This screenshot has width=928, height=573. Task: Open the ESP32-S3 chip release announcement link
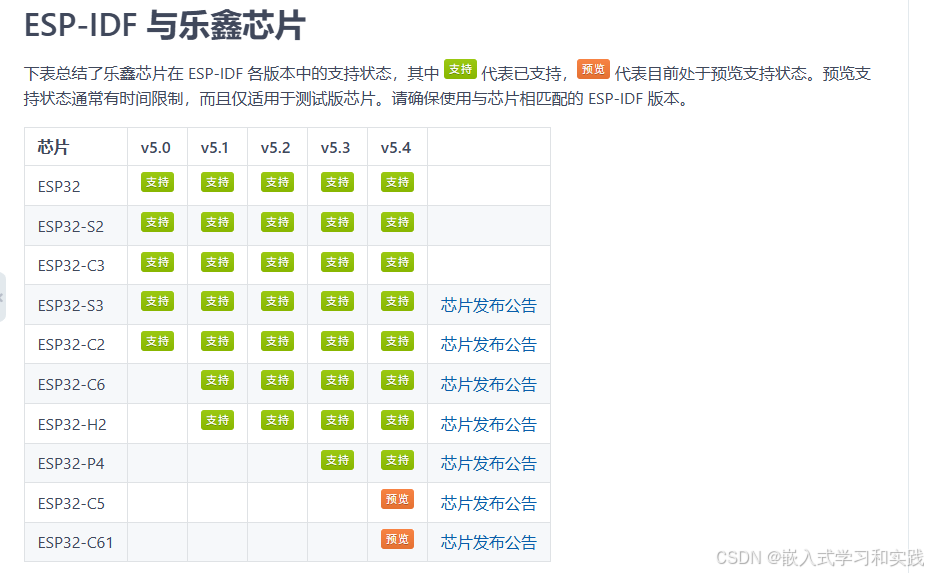tap(488, 305)
